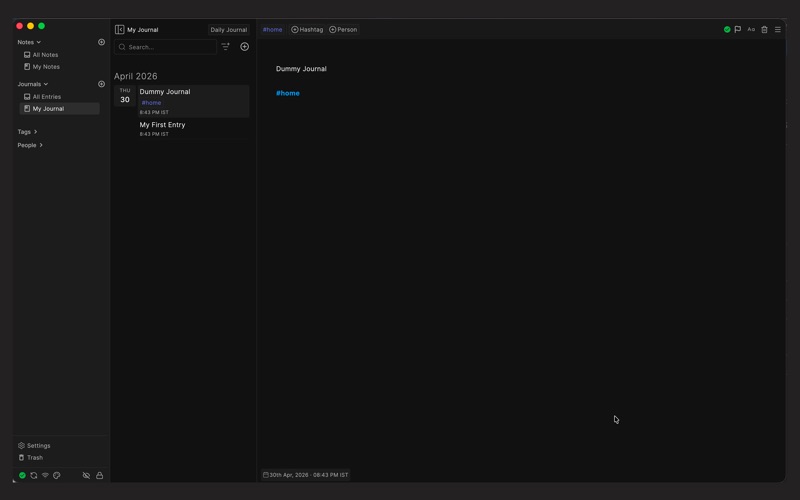
Task: Toggle the hidden-eye privacy icon
Action: tap(86, 475)
